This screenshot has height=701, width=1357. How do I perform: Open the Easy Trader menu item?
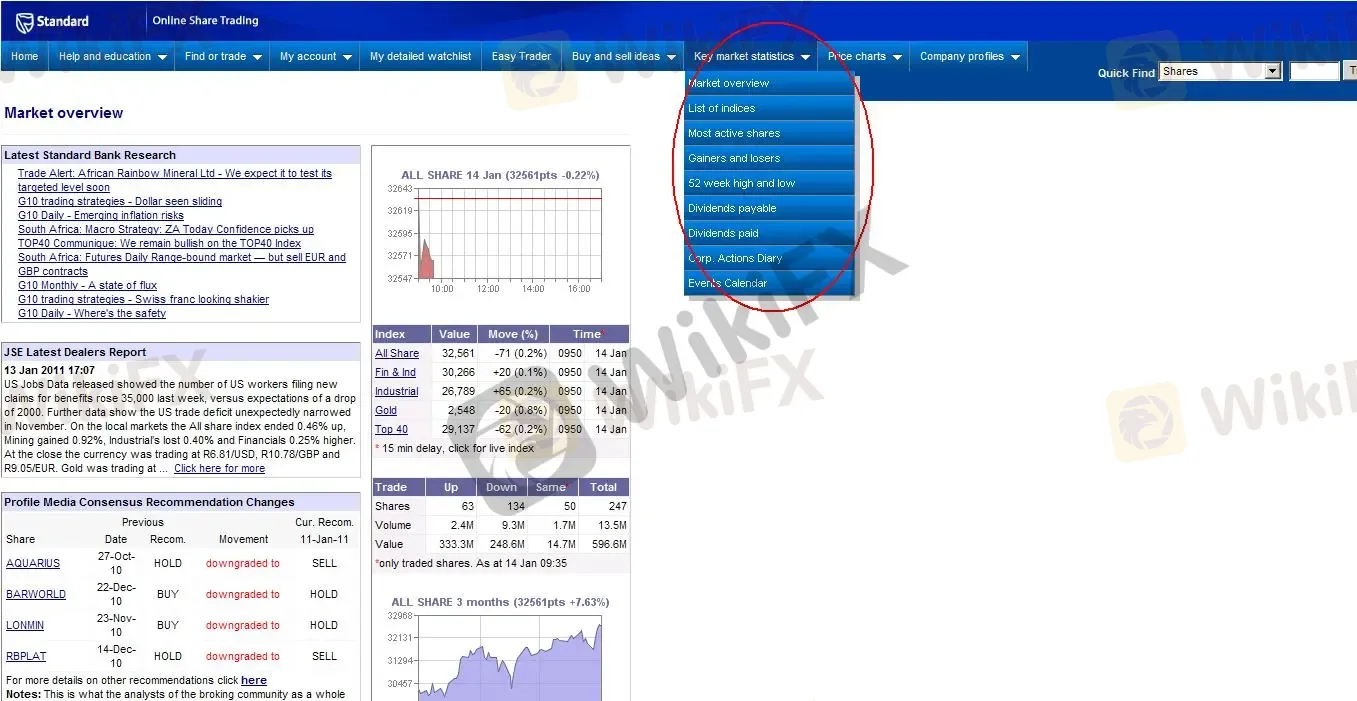(521, 57)
